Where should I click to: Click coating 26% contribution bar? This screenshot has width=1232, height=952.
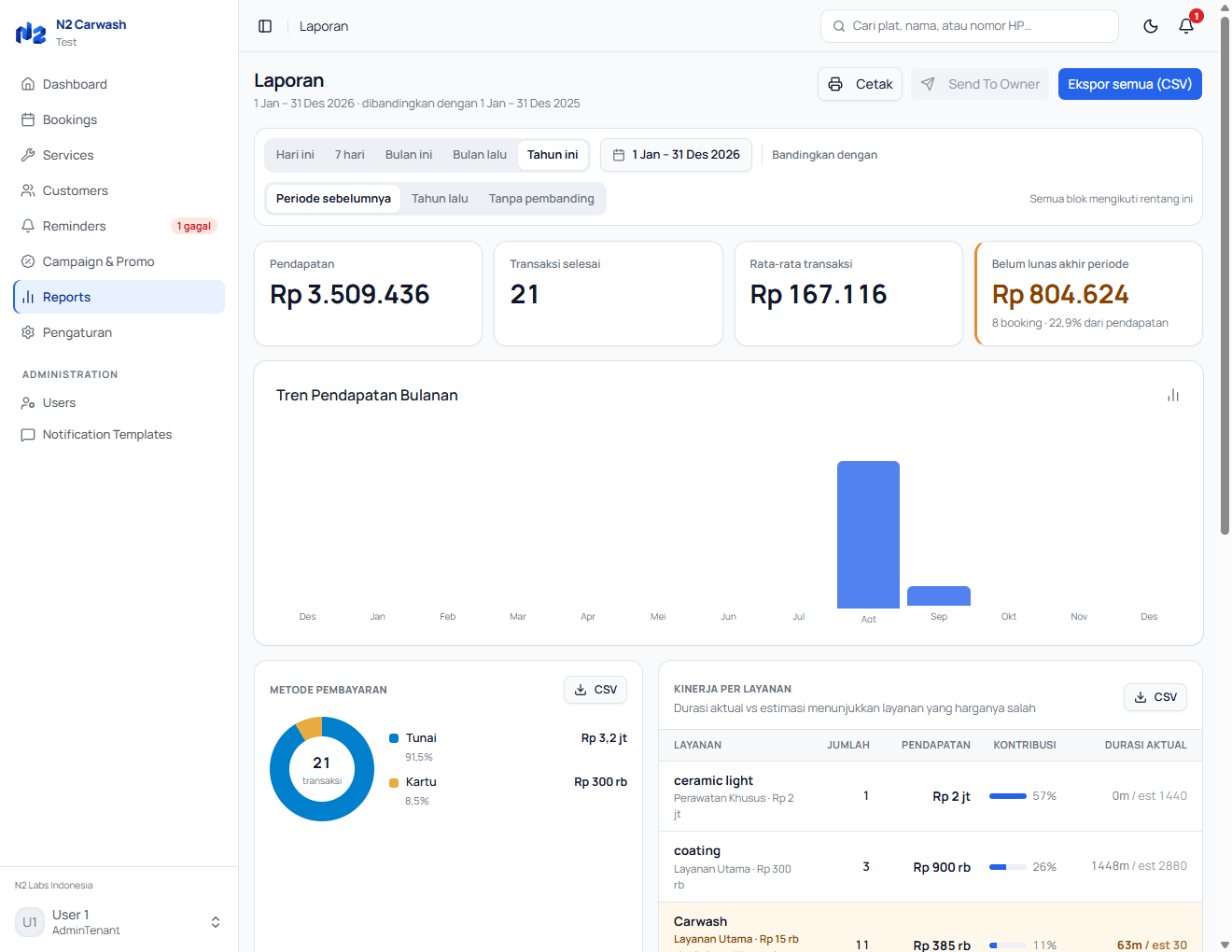(x=1008, y=867)
